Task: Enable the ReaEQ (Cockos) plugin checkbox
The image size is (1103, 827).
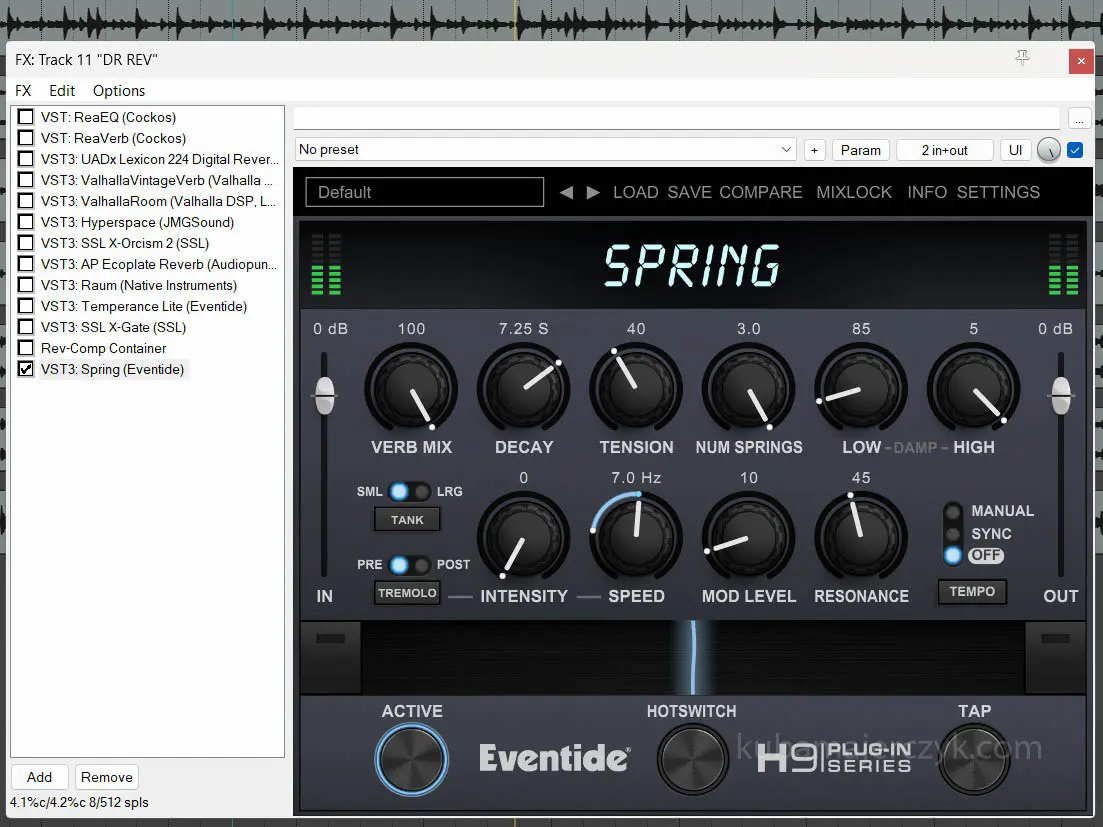Action: [26, 117]
